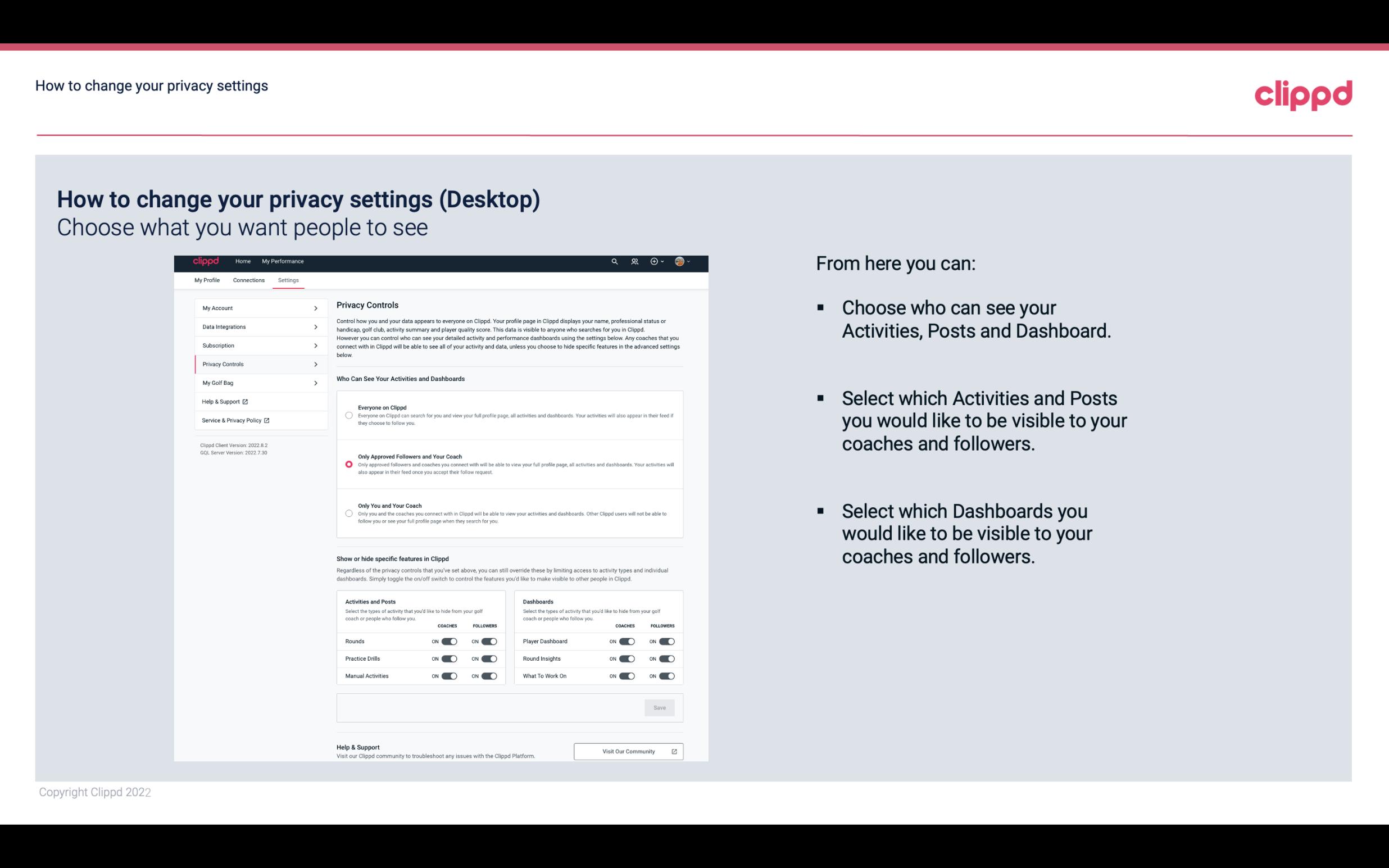Screen dimensions: 1389x868
Task: Toggle Practice Drills visibility for Coaches ON
Action: point(449,658)
